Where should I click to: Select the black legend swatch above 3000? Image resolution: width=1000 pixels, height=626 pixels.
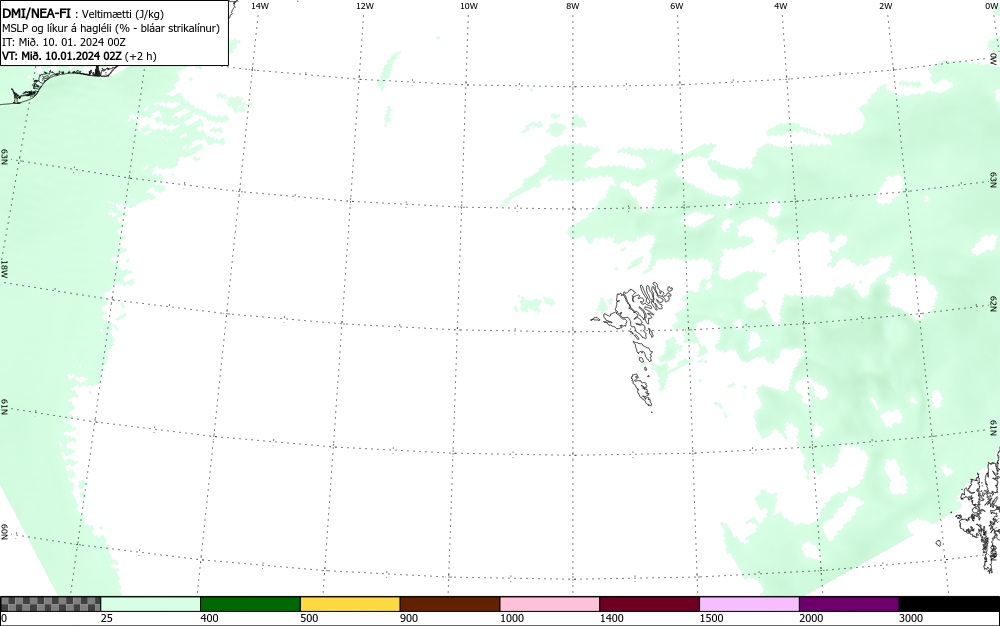pyautogui.click(x=949, y=604)
